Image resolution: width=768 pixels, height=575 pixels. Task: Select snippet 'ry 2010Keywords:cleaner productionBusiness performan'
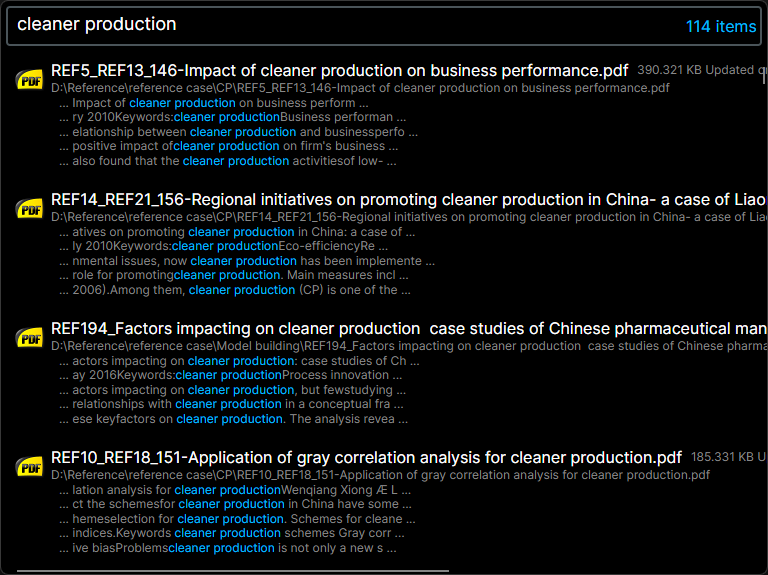click(x=232, y=118)
